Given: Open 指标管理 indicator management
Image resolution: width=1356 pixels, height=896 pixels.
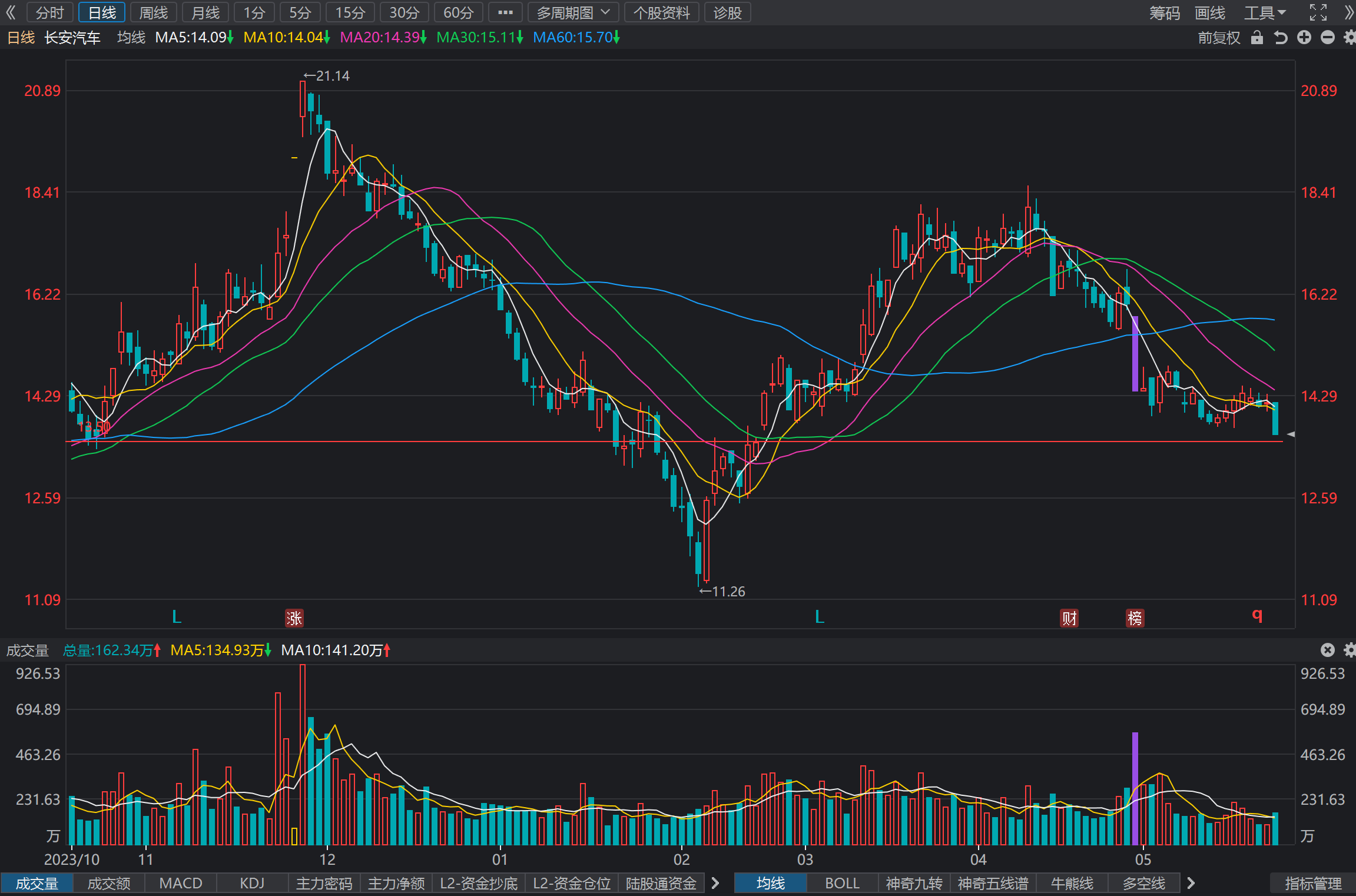Looking at the screenshot, I should 1313,884.
